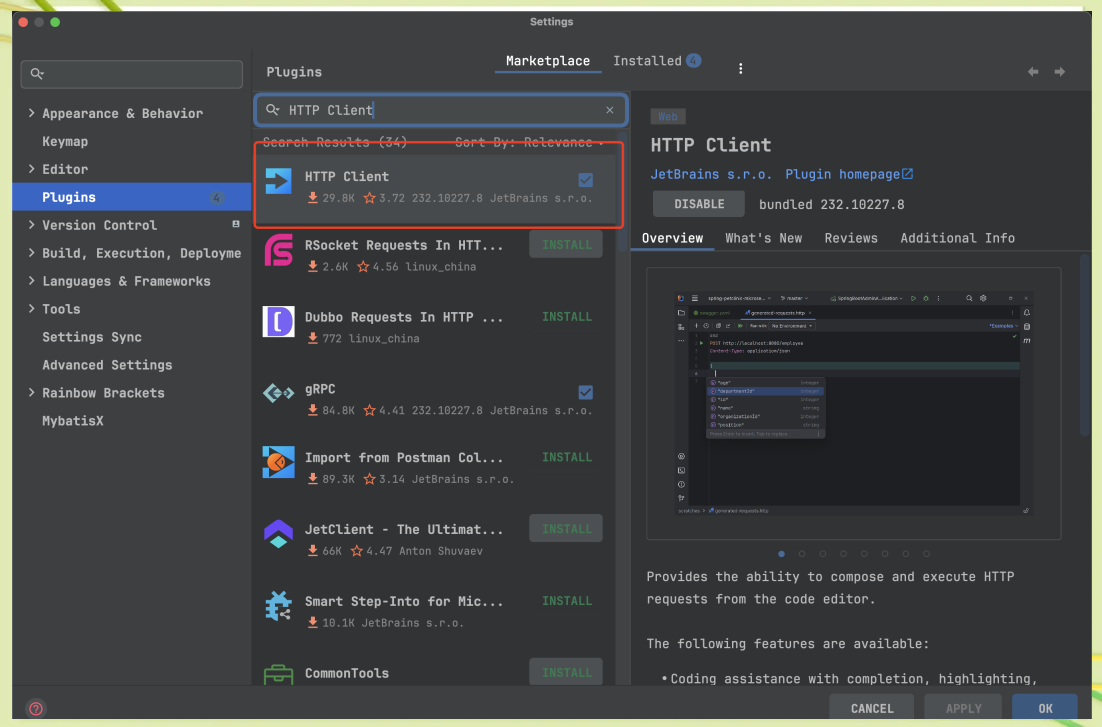Open the What's New tab
This screenshot has width=1102, height=727.
763,238
